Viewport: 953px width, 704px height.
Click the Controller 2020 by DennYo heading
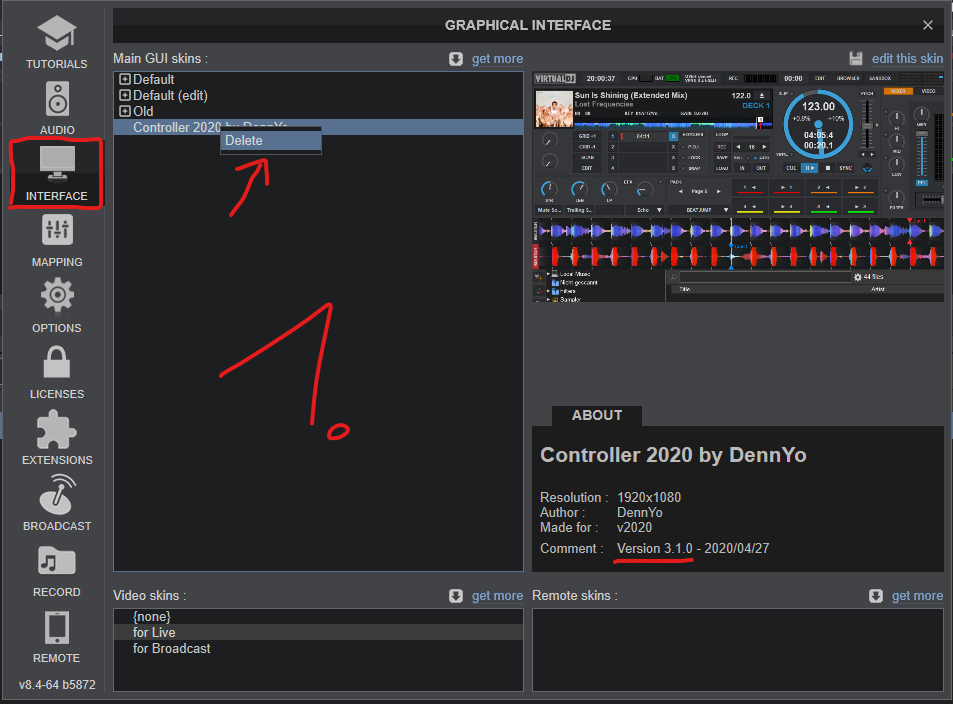673,455
